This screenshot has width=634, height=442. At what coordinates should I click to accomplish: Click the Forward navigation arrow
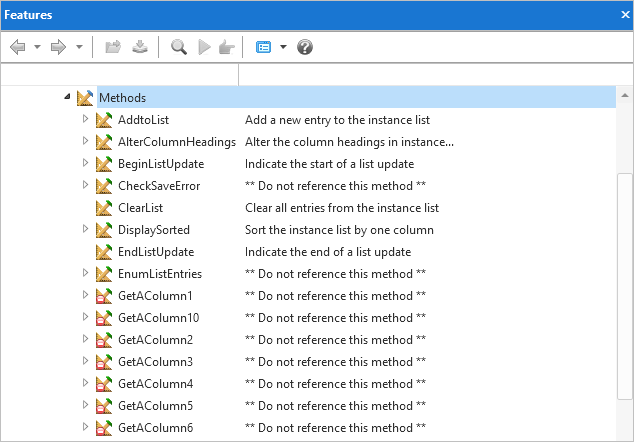pos(59,47)
